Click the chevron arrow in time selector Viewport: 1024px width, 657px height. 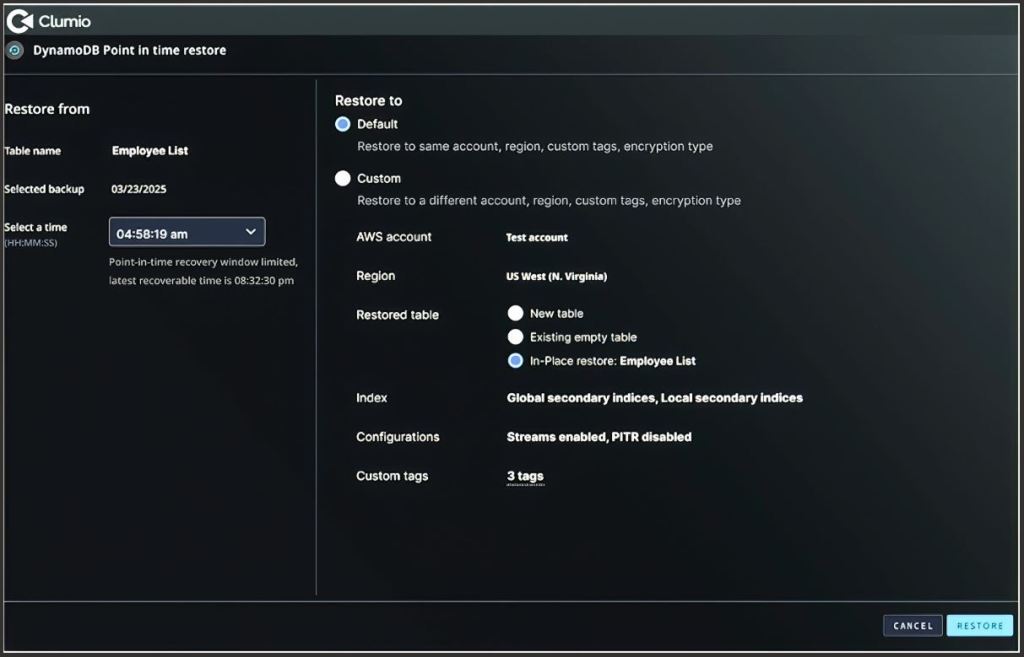[250, 232]
